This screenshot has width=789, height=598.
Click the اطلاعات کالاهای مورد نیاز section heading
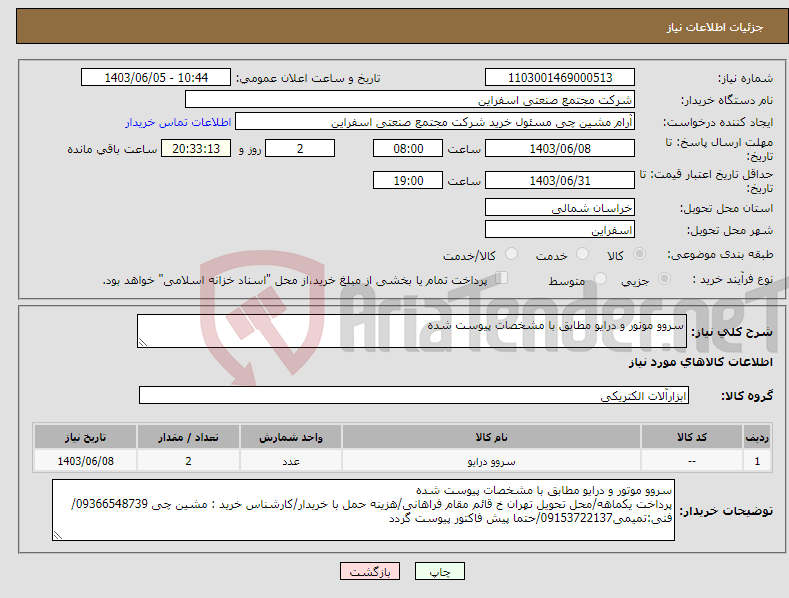point(700,362)
